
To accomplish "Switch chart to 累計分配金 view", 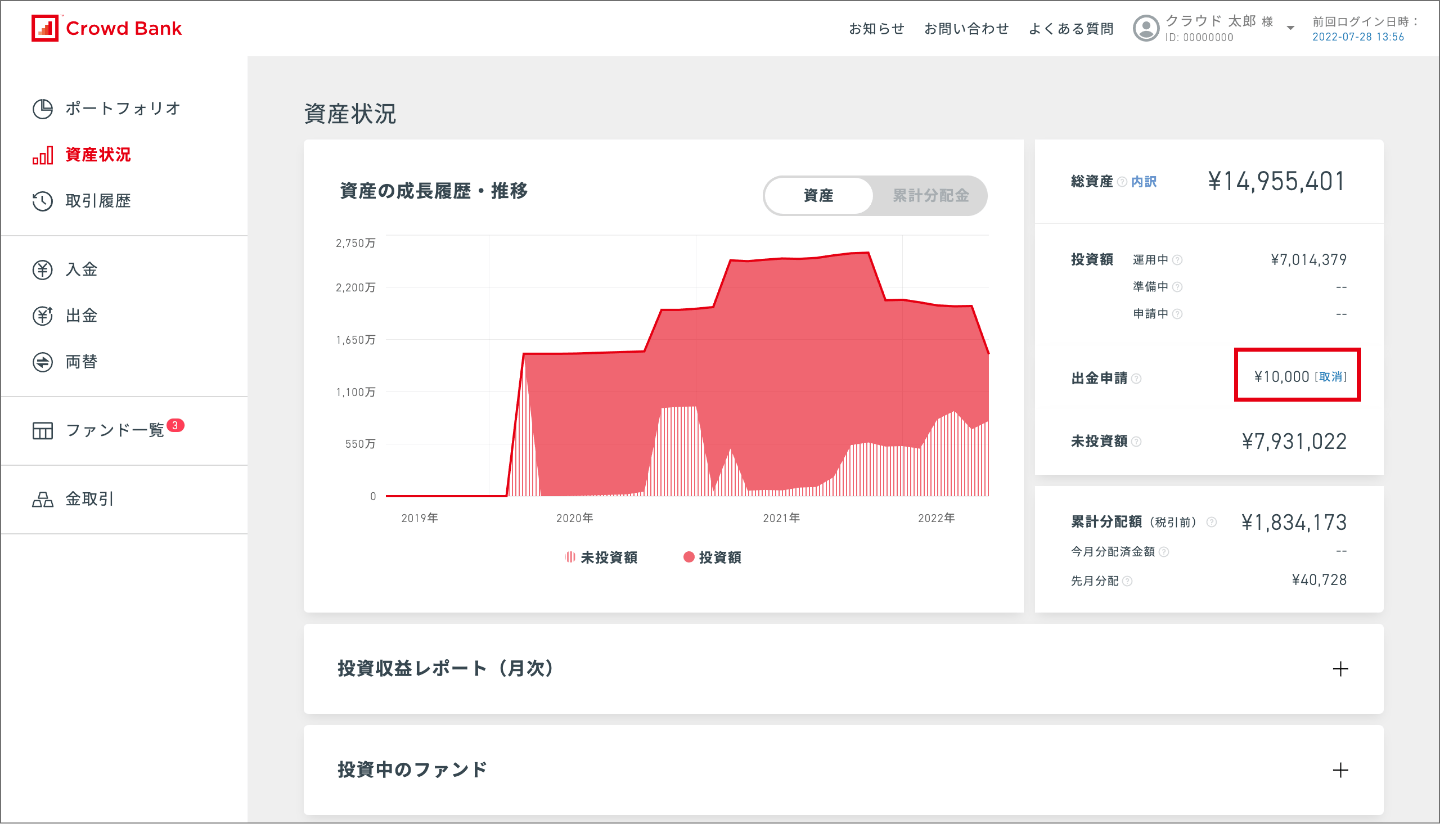I will point(930,196).
